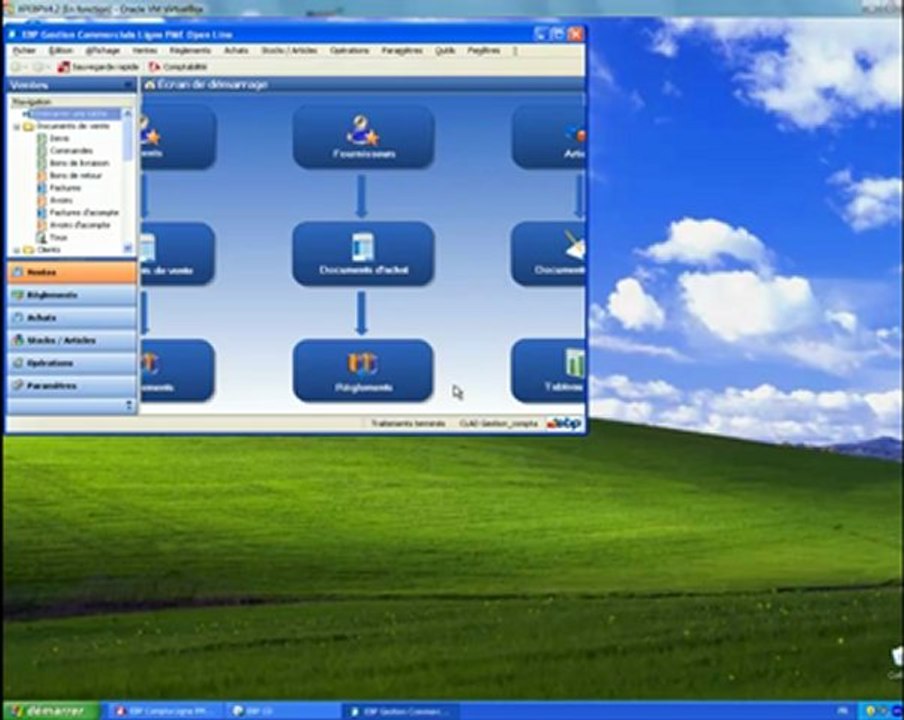Open the Affichage menu
This screenshot has height=720, width=904.
click(103, 51)
